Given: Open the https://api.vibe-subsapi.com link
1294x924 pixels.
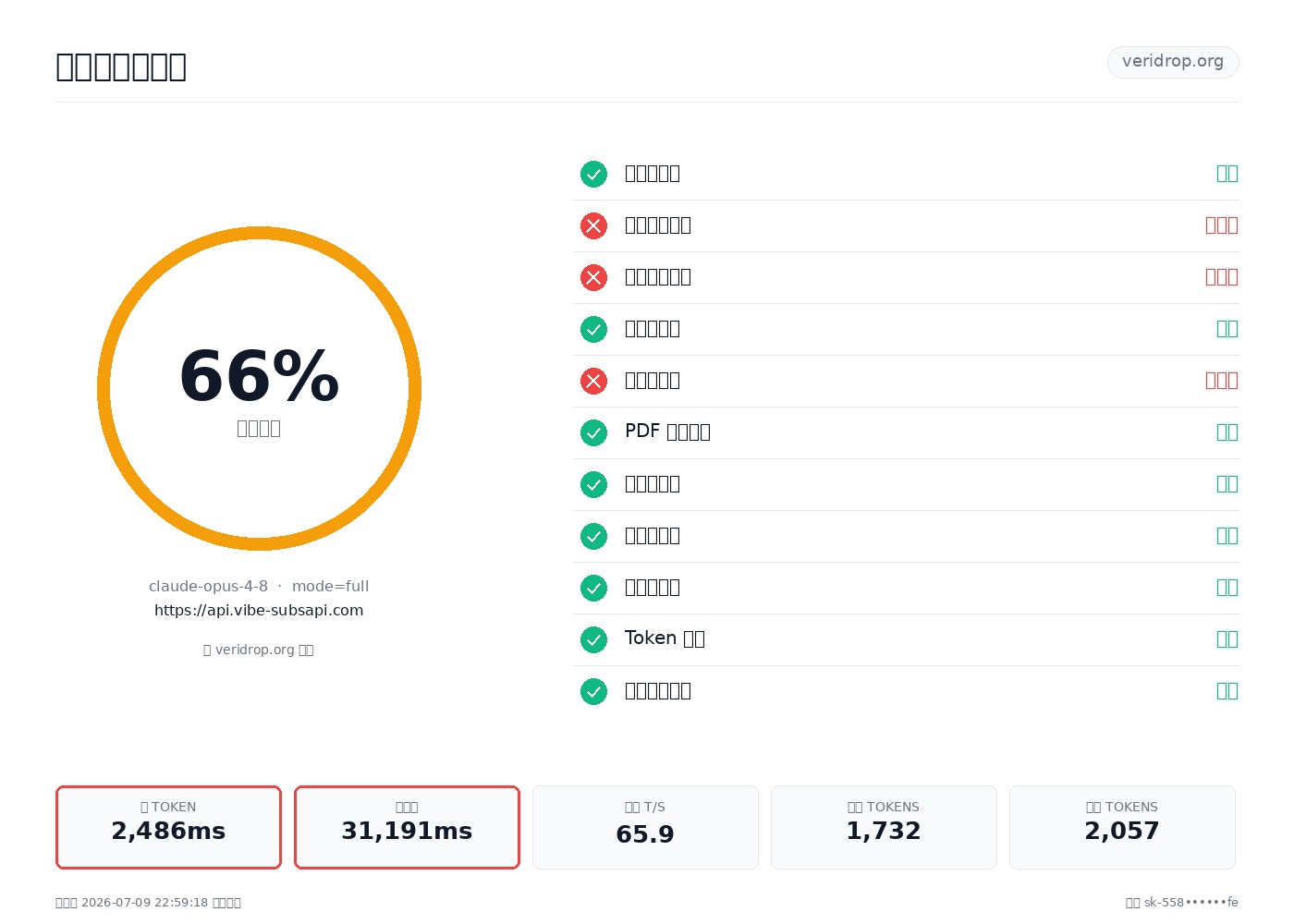Looking at the screenshot, I should pyautogui.click(x=259, y=610).
